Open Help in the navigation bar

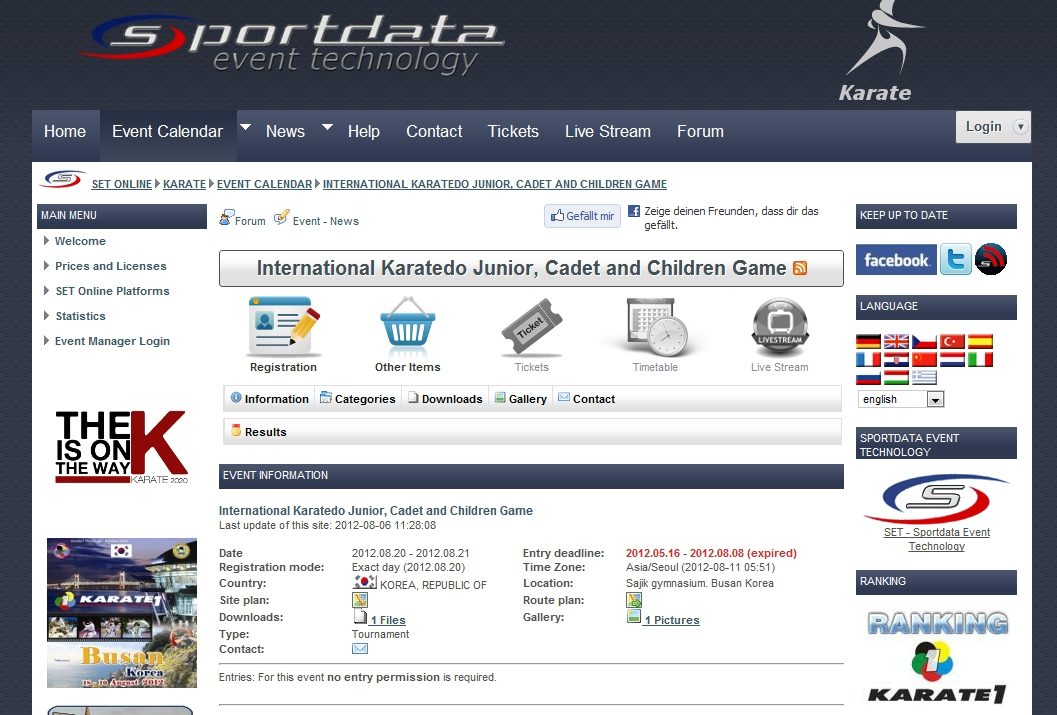(364, 131)
